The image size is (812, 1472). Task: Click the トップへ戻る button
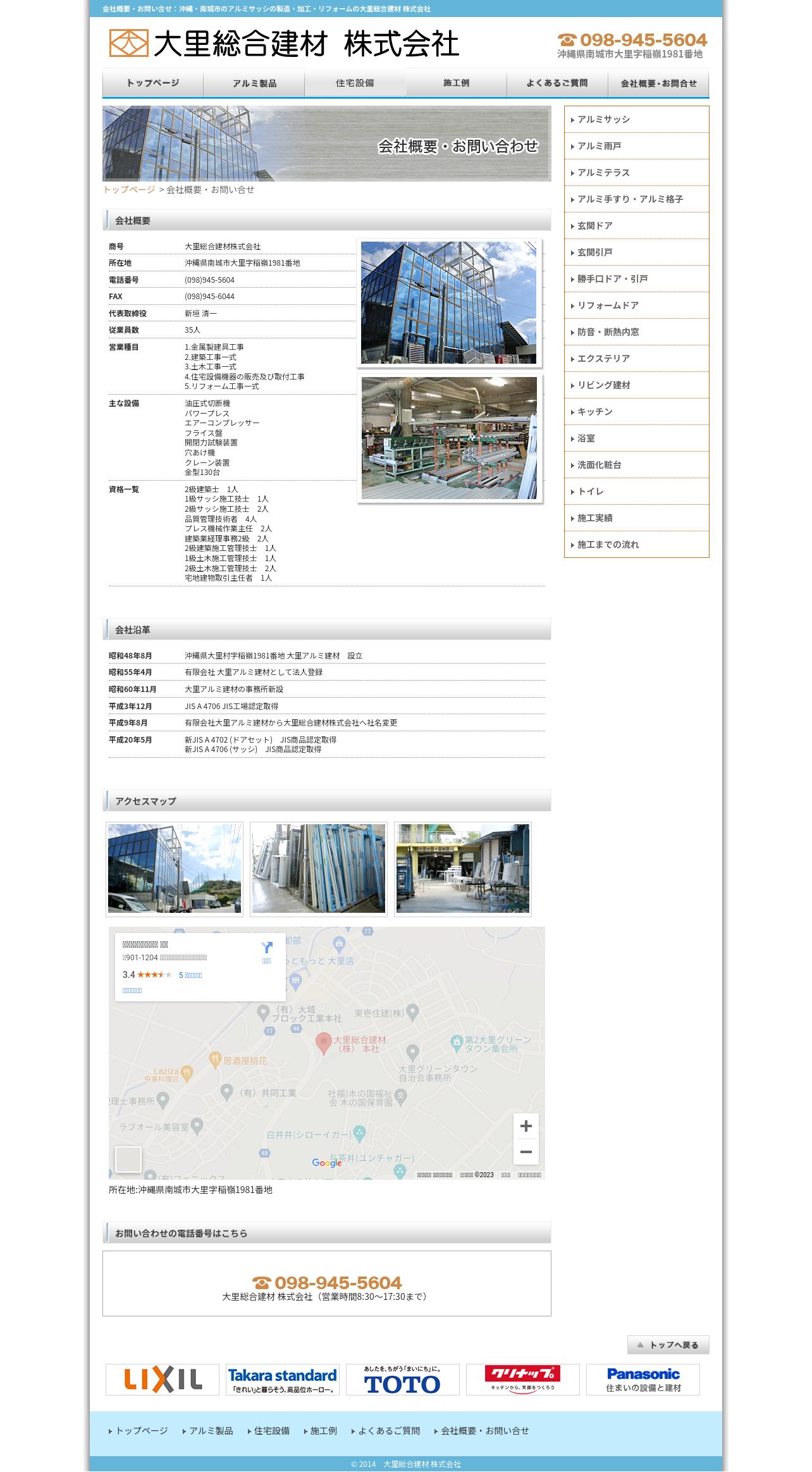point(668,1345)
